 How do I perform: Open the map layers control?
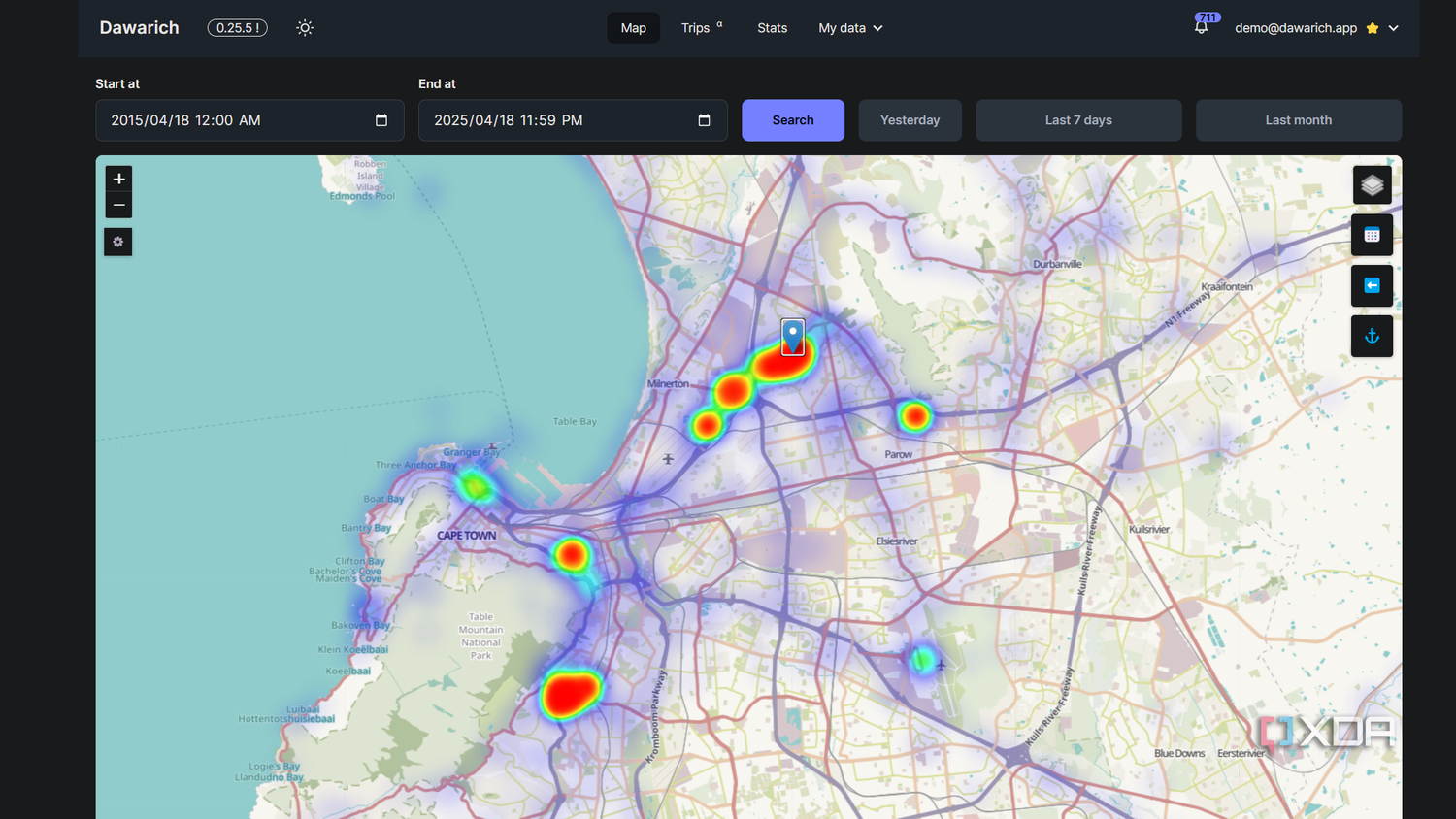pos(1372,184)
